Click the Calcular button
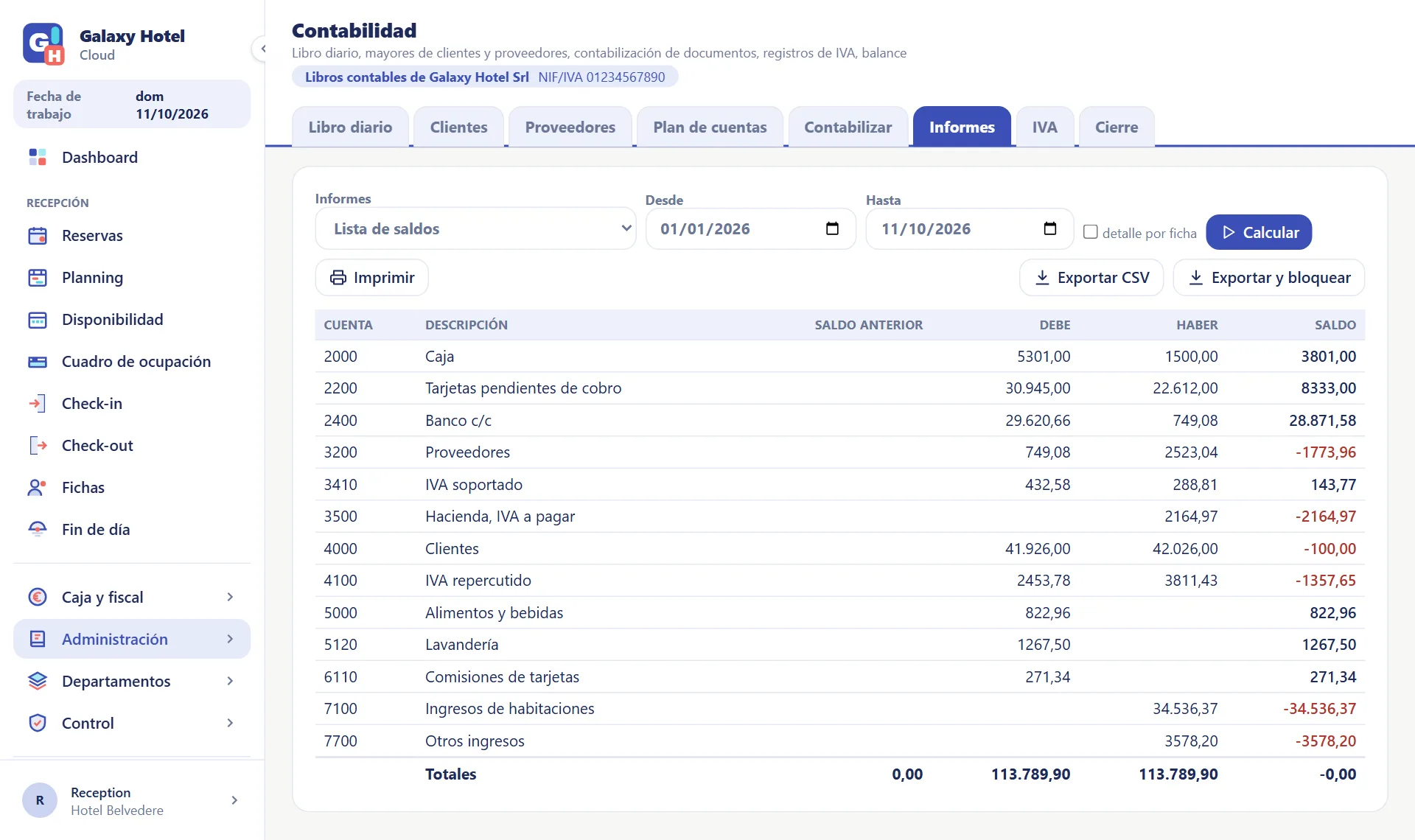Viewport: 1415px width, 840px height. pos(1259,232)
